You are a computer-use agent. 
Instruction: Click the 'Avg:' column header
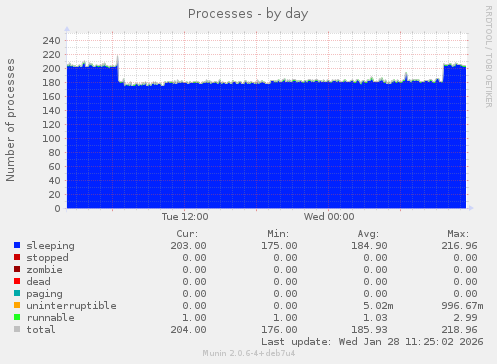pyautogui.click(x=368, y=234)
